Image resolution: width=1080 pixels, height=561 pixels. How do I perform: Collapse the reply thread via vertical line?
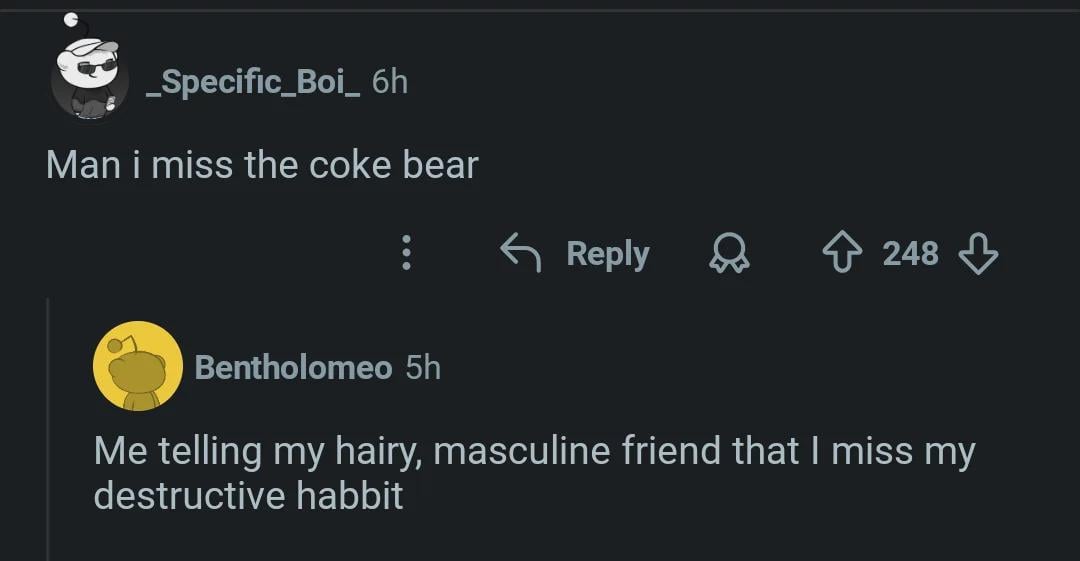point(48,430)
